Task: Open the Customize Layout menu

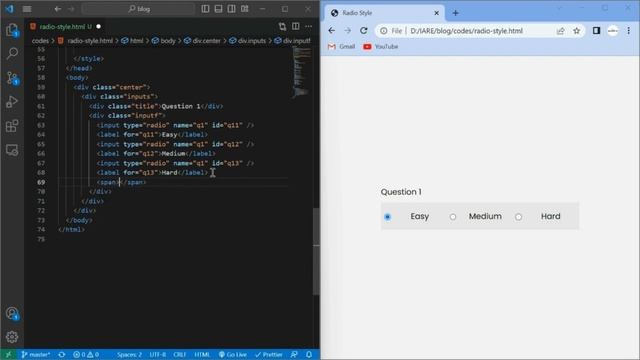Action: click(244, 9)
